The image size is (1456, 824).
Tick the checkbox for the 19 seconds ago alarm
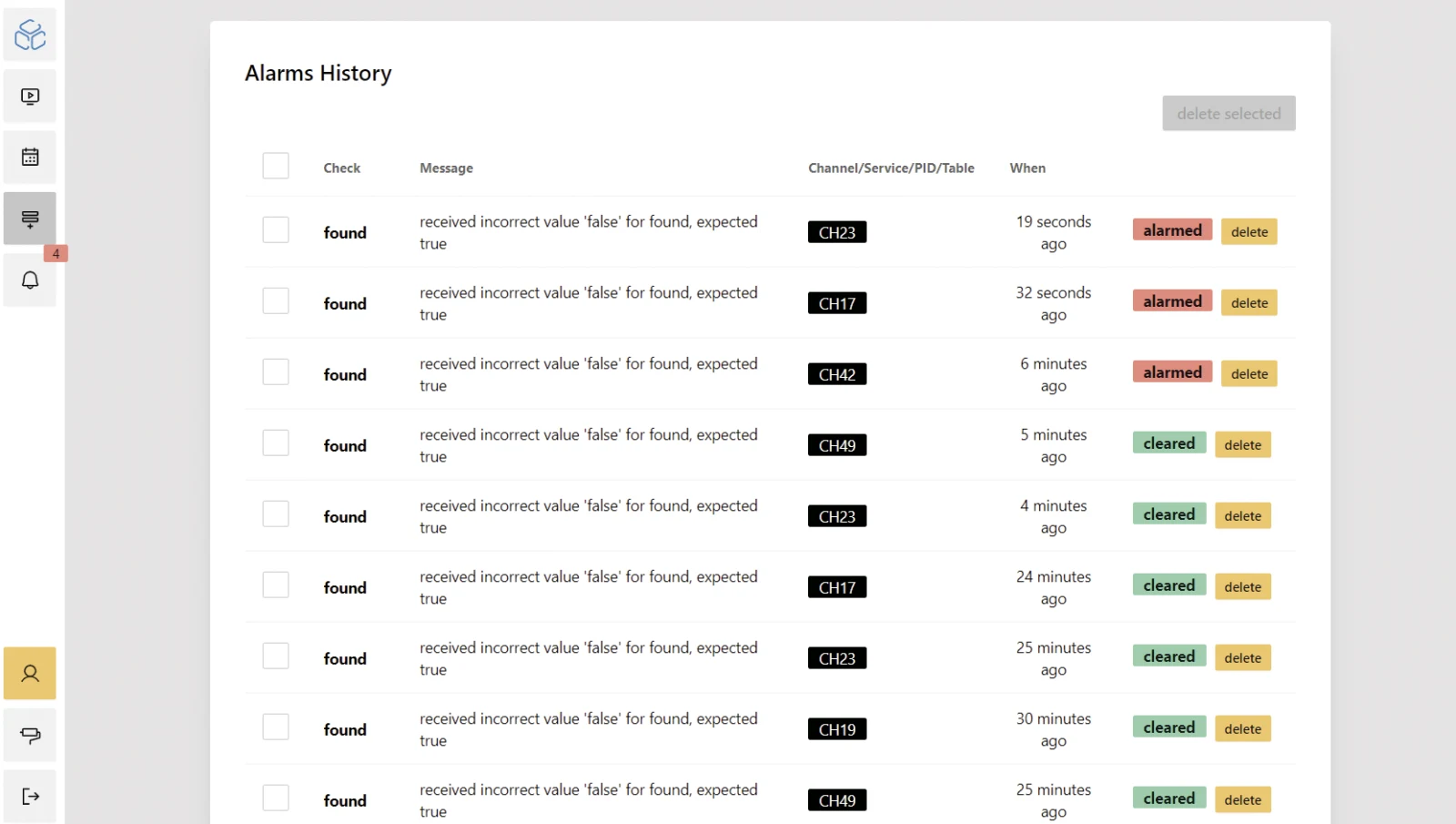276,229
